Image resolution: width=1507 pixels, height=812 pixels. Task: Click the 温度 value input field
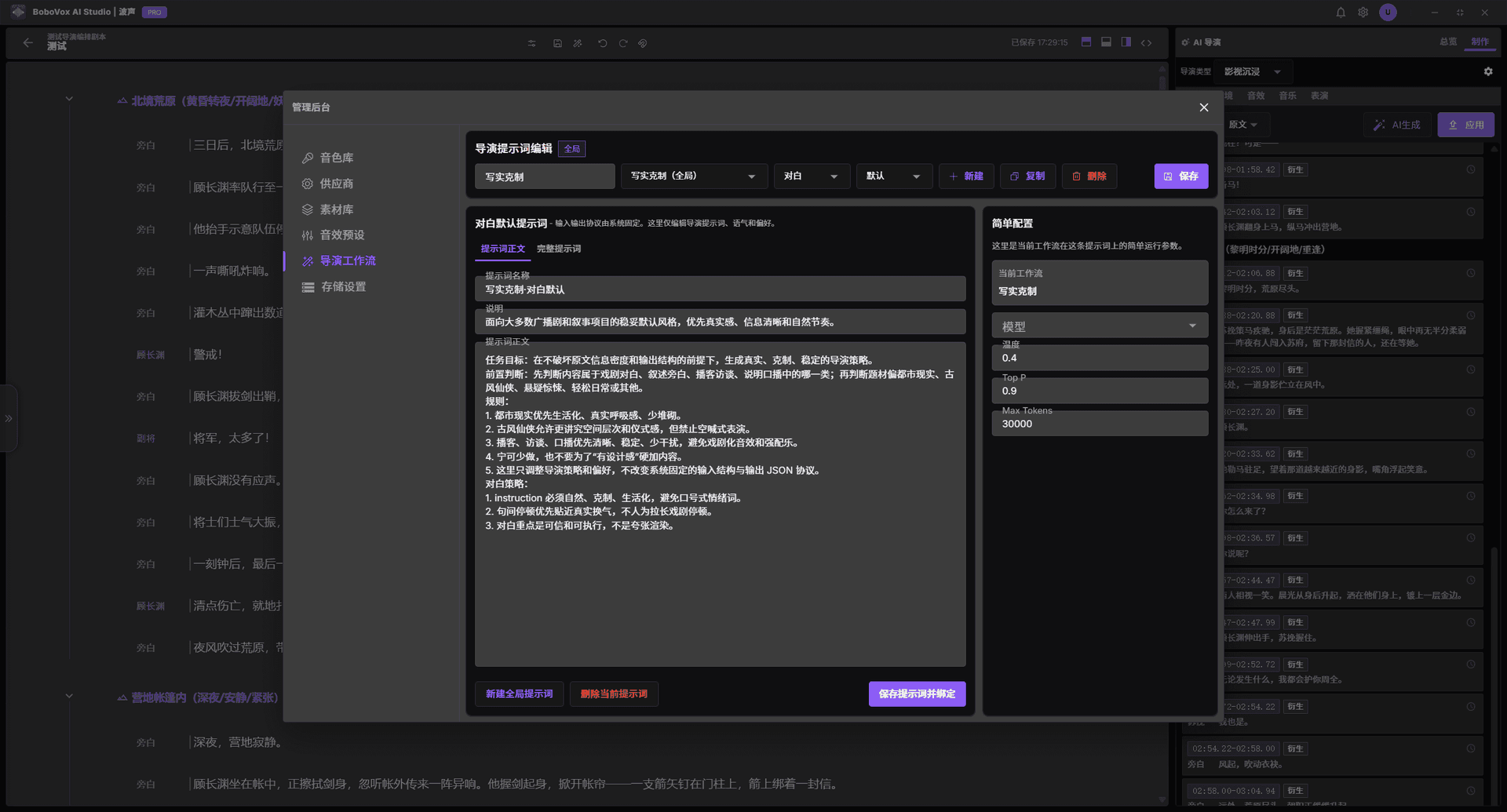click(x=1099, y=359)
